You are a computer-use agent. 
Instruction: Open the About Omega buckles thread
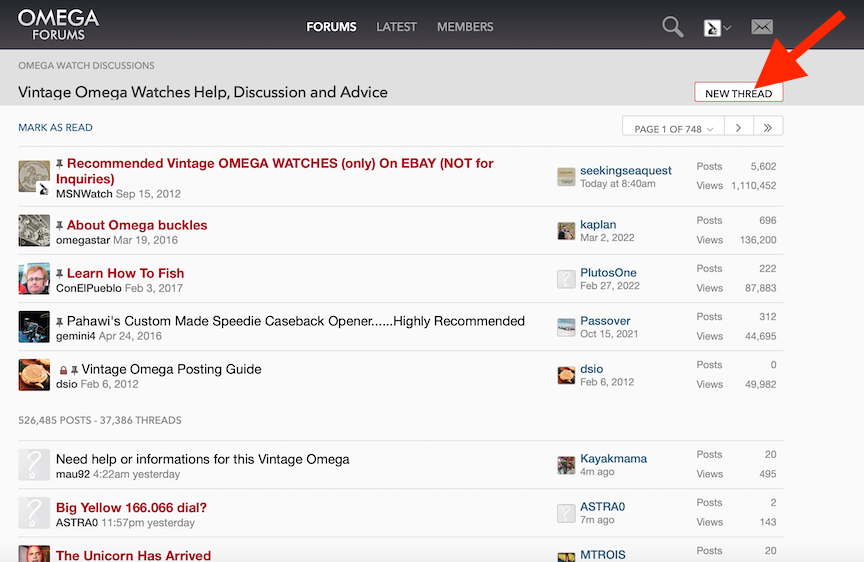[x=137, y=225]
